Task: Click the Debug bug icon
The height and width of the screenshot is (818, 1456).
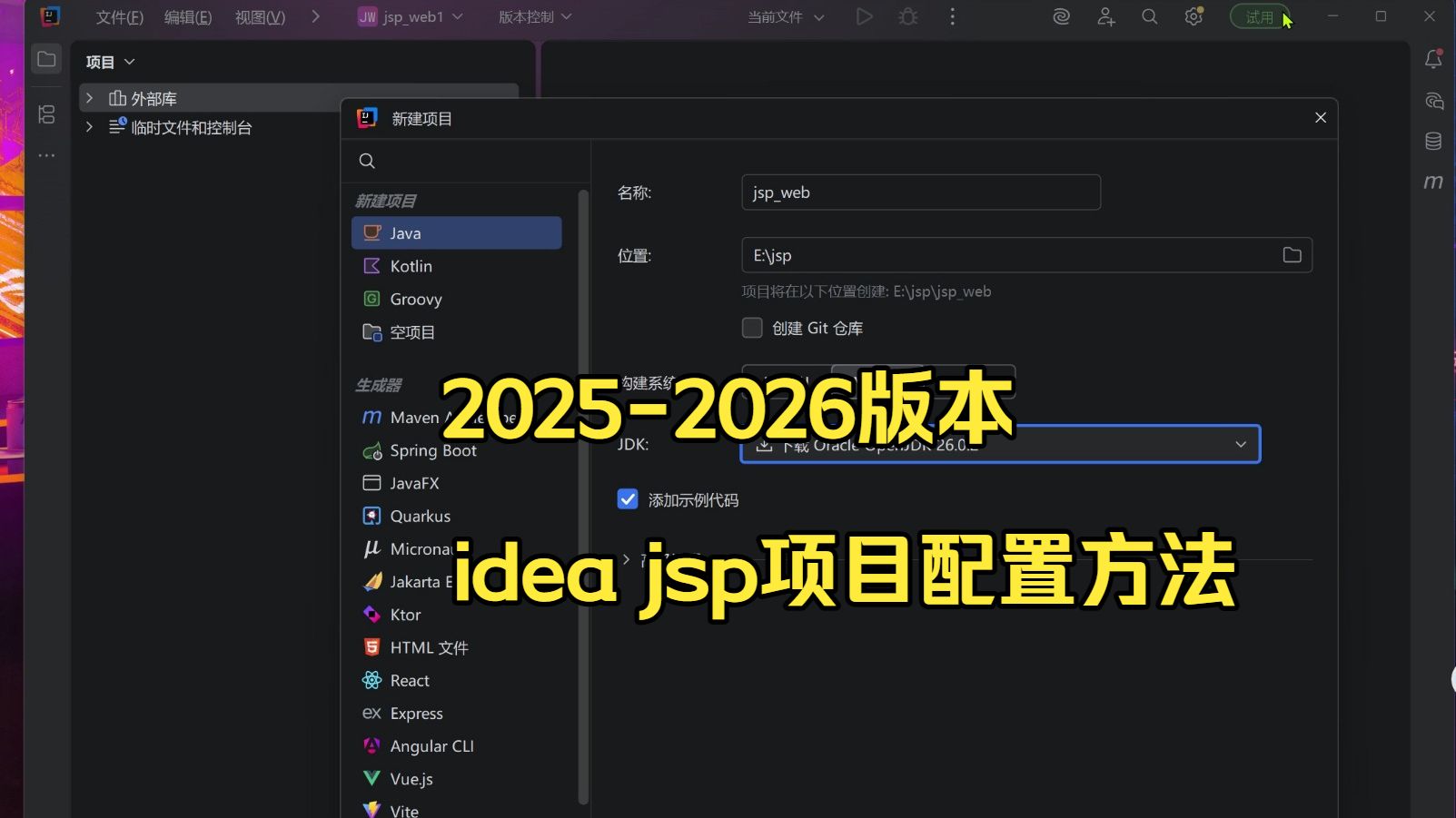Action: click(907, 16)
